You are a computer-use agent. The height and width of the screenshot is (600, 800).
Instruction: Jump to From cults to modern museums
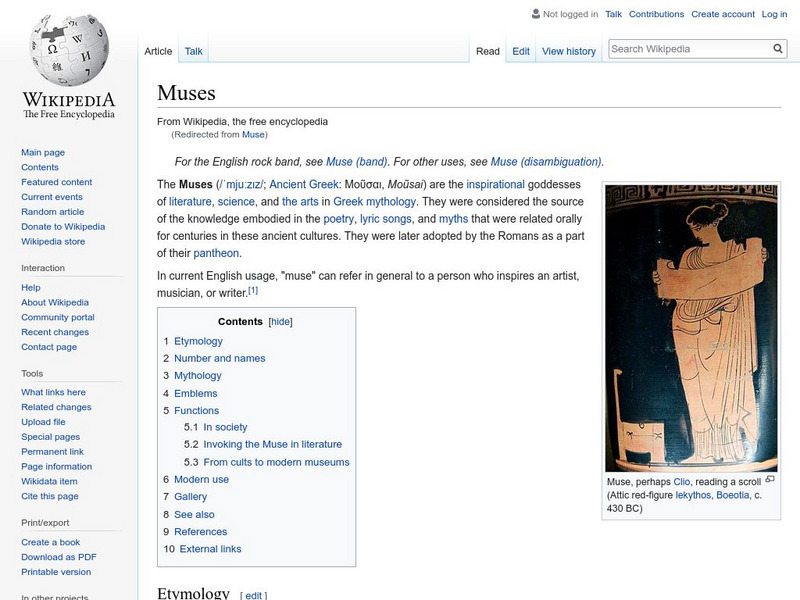click(276, 462)
